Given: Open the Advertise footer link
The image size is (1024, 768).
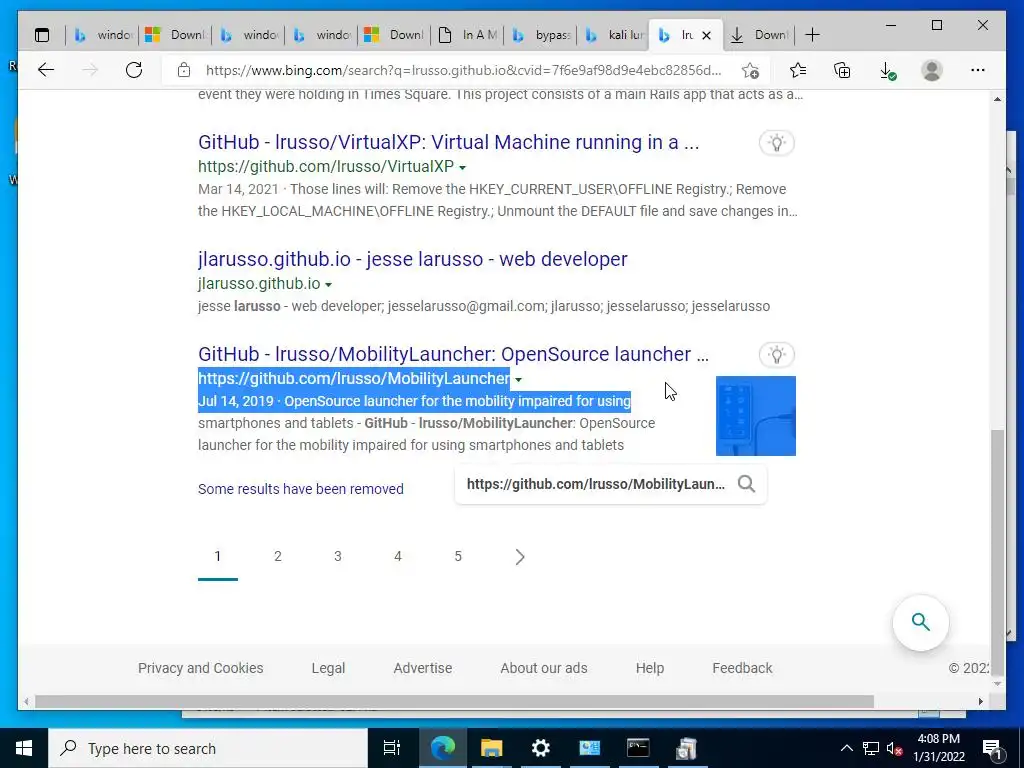Looking at the screenshot, I should (x=423, y=668).
